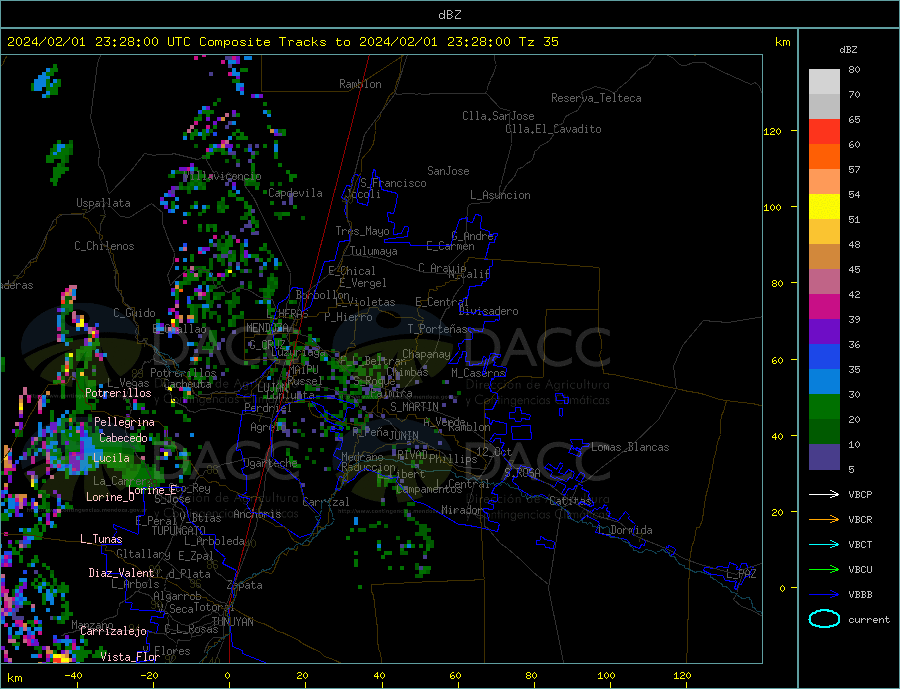Click the 'dBZ' title at the top
Screen dimensions: 900x689
point(449,15)
